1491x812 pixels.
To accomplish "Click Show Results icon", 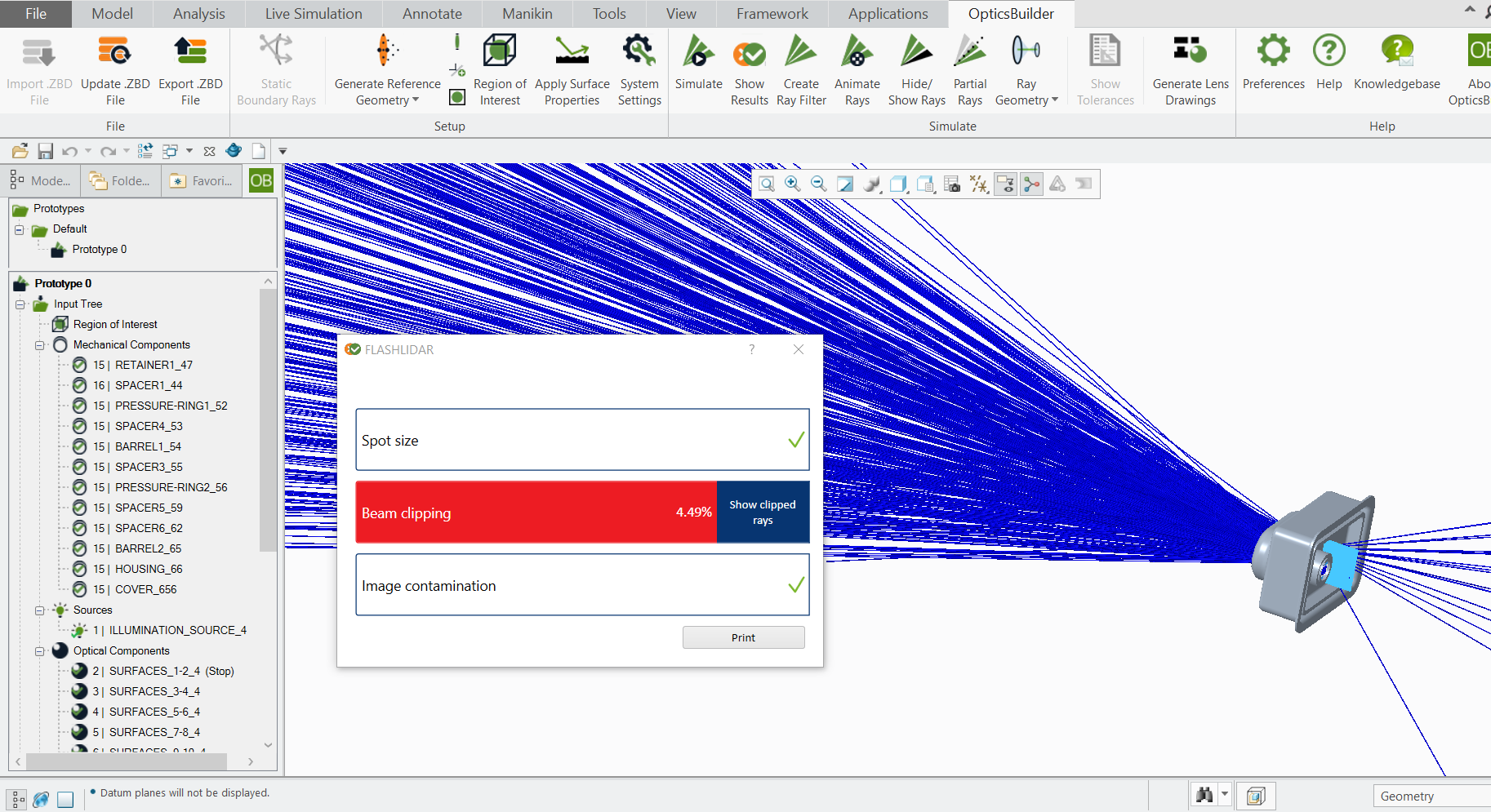I will (x=749, y=53).
